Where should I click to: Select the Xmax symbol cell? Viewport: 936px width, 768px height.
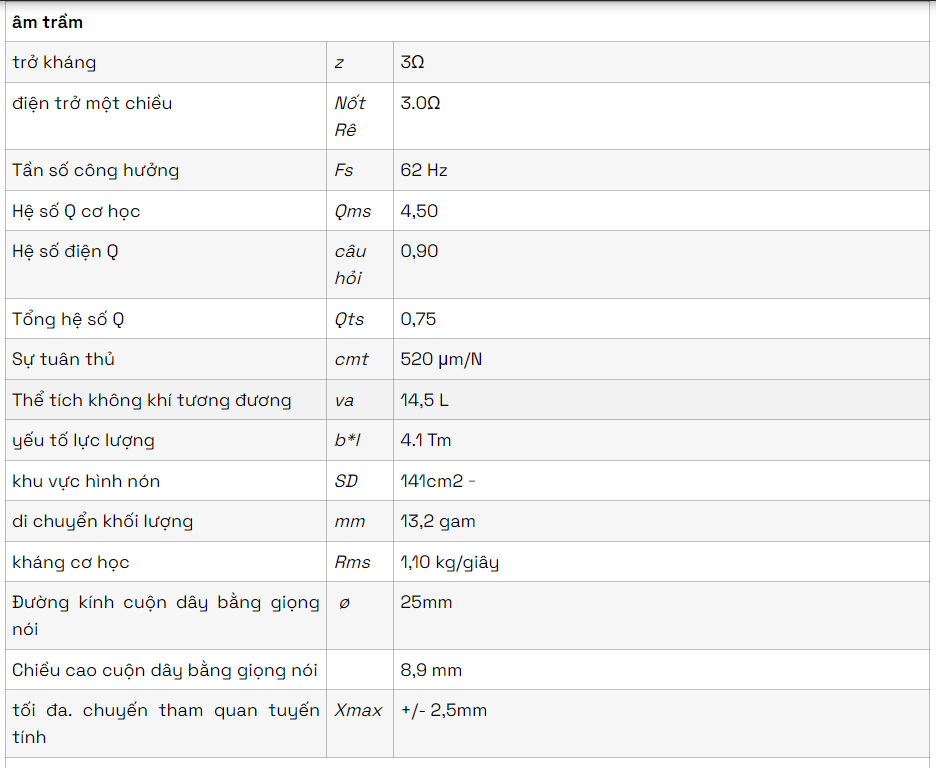(358, 710)
